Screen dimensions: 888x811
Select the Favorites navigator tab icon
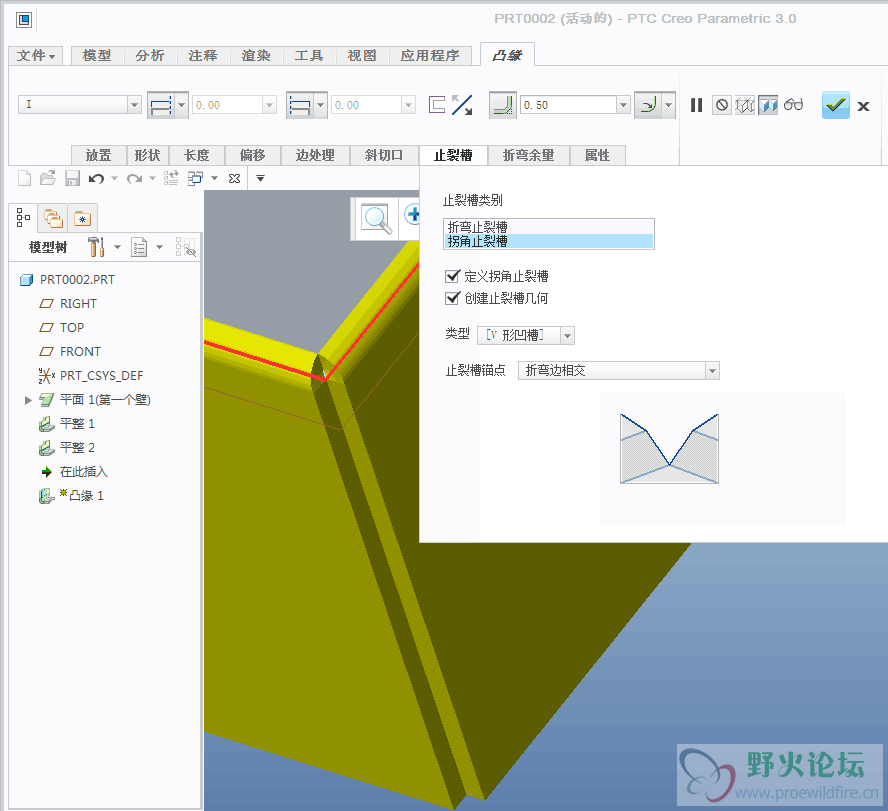point(83,219)
